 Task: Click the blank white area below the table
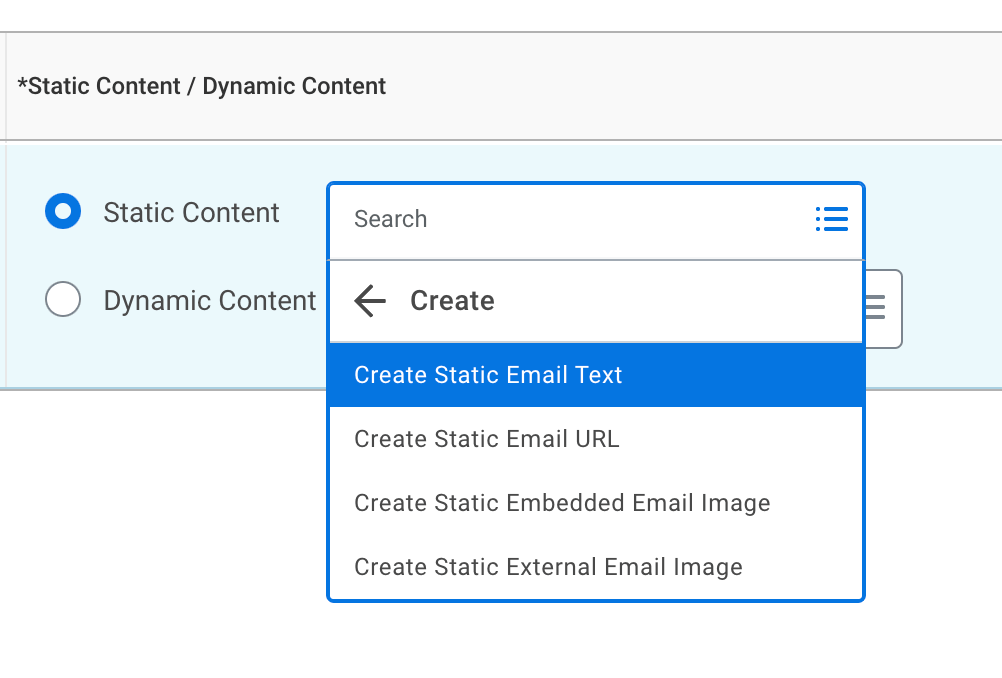coord(160,530)
